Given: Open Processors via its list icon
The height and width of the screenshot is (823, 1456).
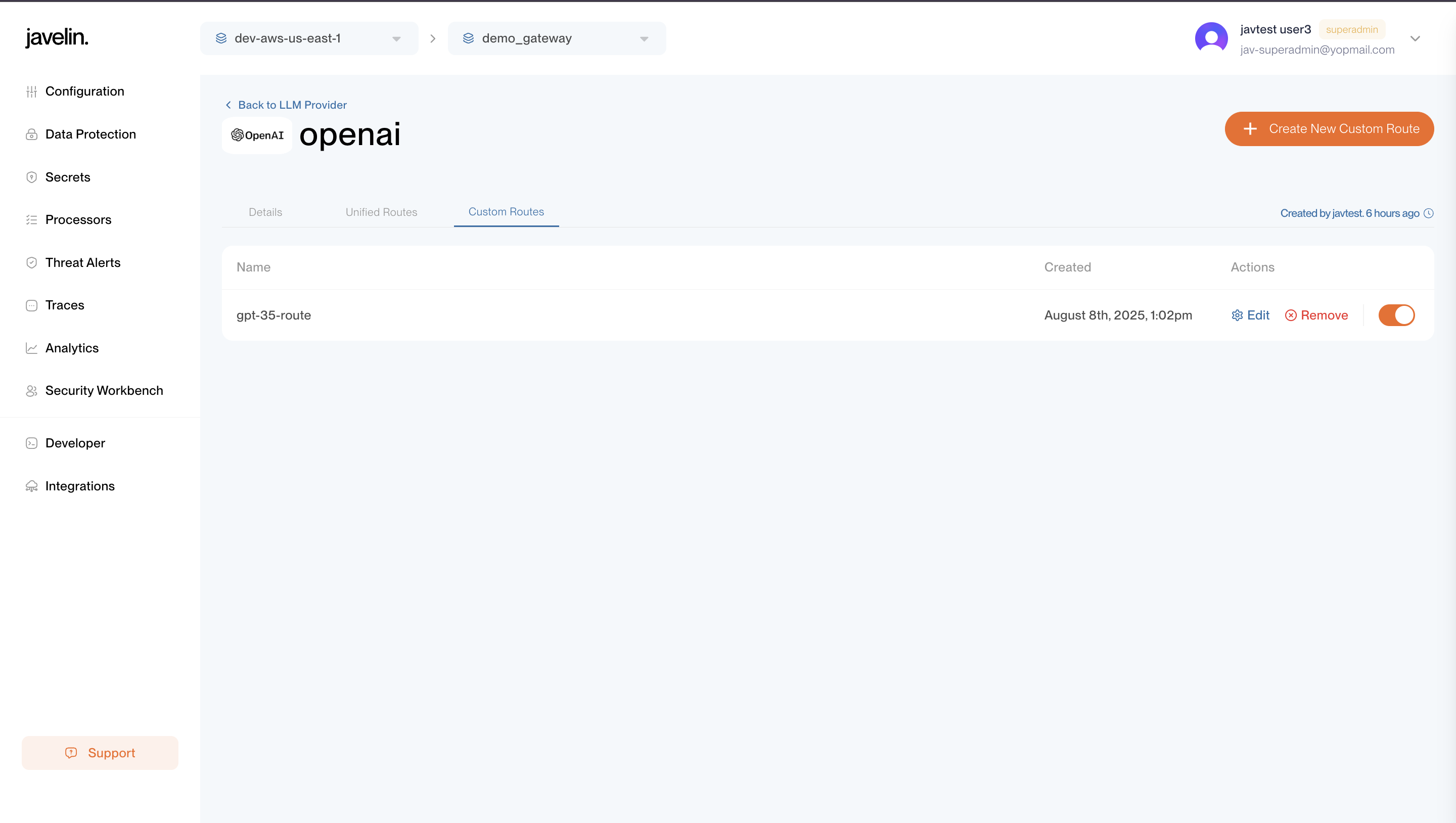Looking at the screenshot, I should pyautogui.click(x=32, y=220).
